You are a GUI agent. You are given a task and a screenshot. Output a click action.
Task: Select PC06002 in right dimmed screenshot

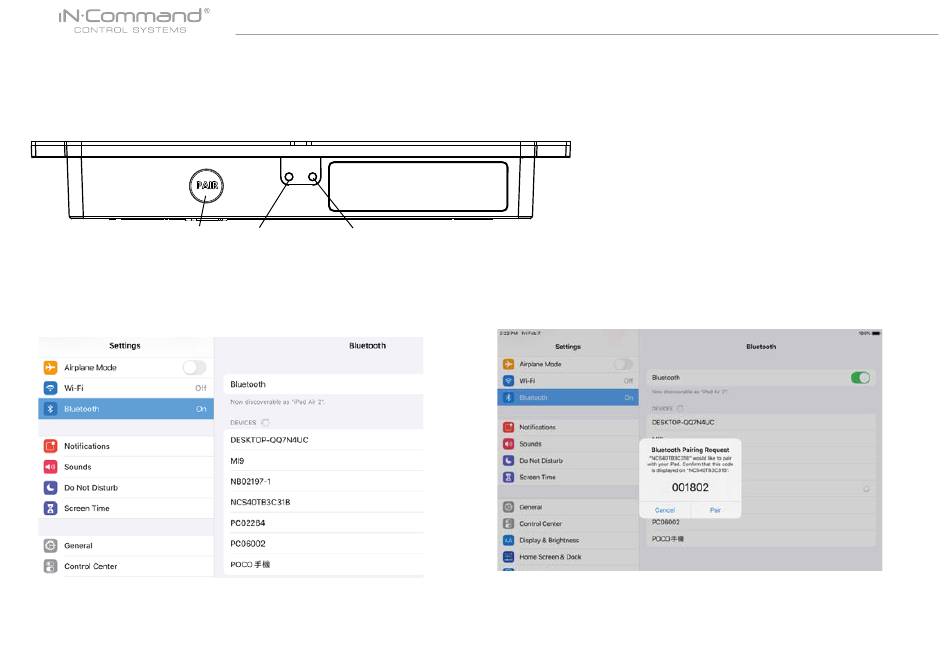pyautogui.click(x=760, y=522)
